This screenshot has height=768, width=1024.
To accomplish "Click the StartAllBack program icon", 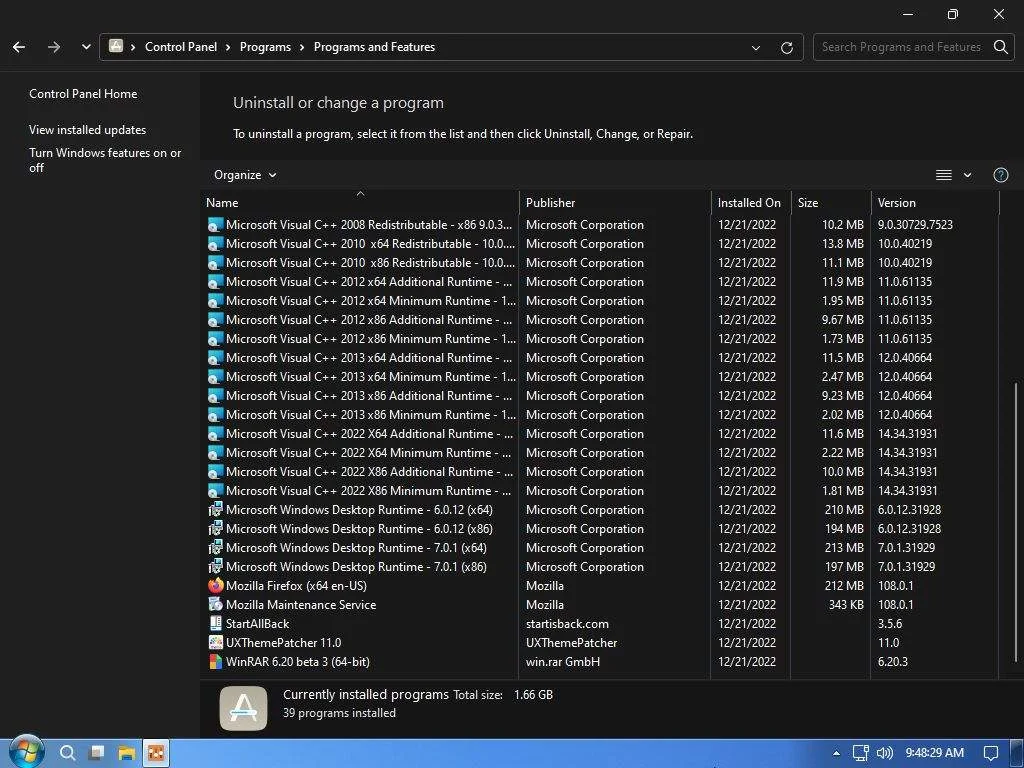I will (216, 623).
